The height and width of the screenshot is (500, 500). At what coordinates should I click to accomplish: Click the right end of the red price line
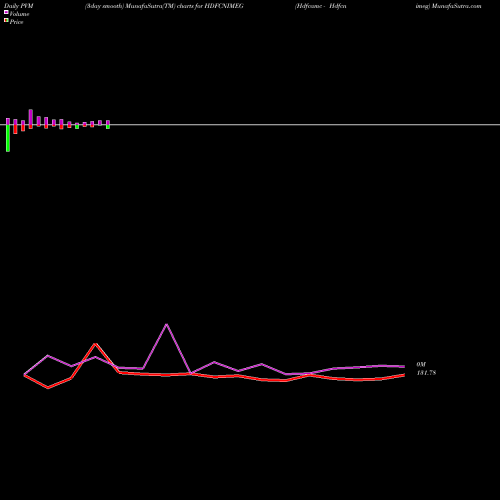pos(404,375)
